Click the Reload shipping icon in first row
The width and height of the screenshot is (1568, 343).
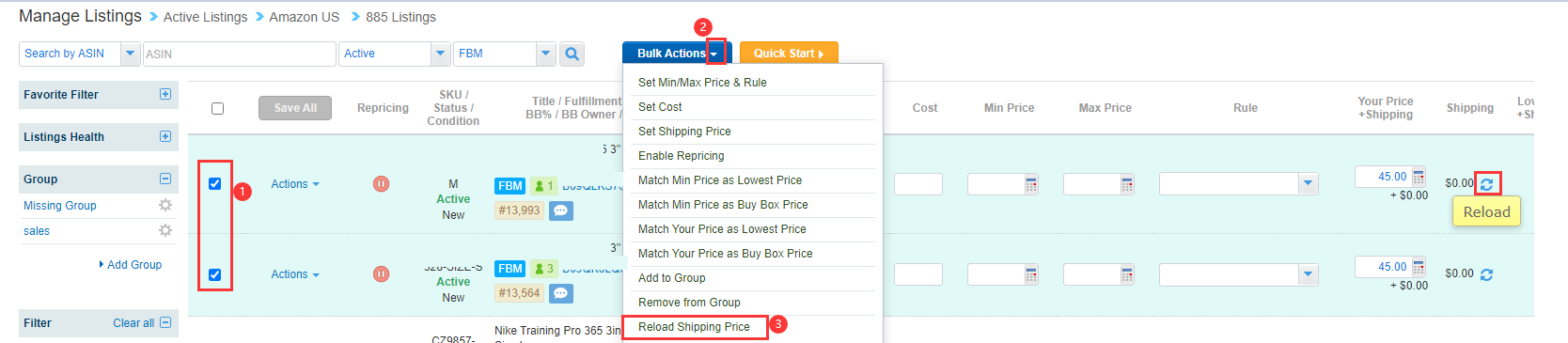(x=1487, y=183)
